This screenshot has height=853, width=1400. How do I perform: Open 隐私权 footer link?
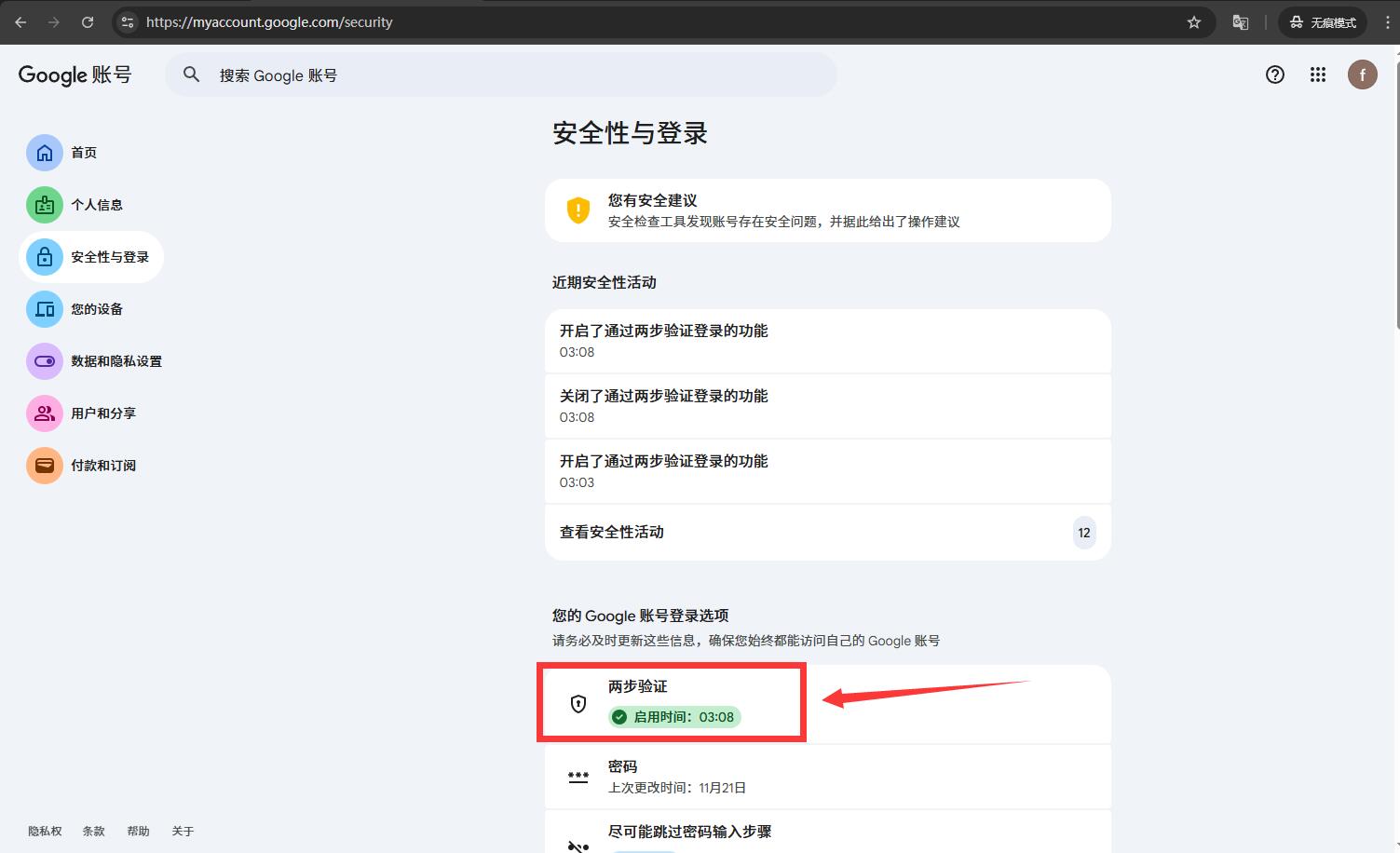click(x=45, y=832)
